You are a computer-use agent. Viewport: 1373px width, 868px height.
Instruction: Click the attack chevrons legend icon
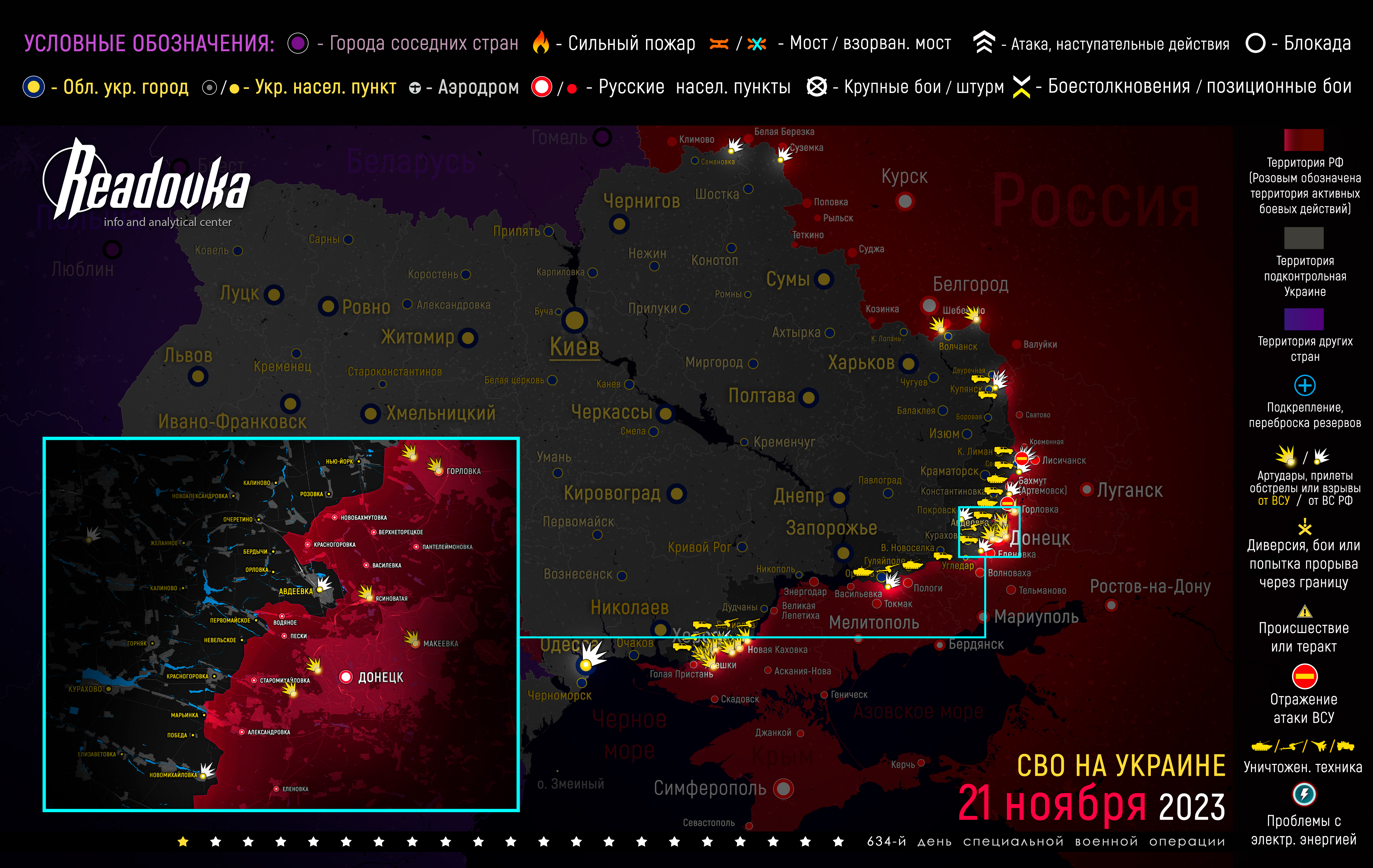coord(983,42)
